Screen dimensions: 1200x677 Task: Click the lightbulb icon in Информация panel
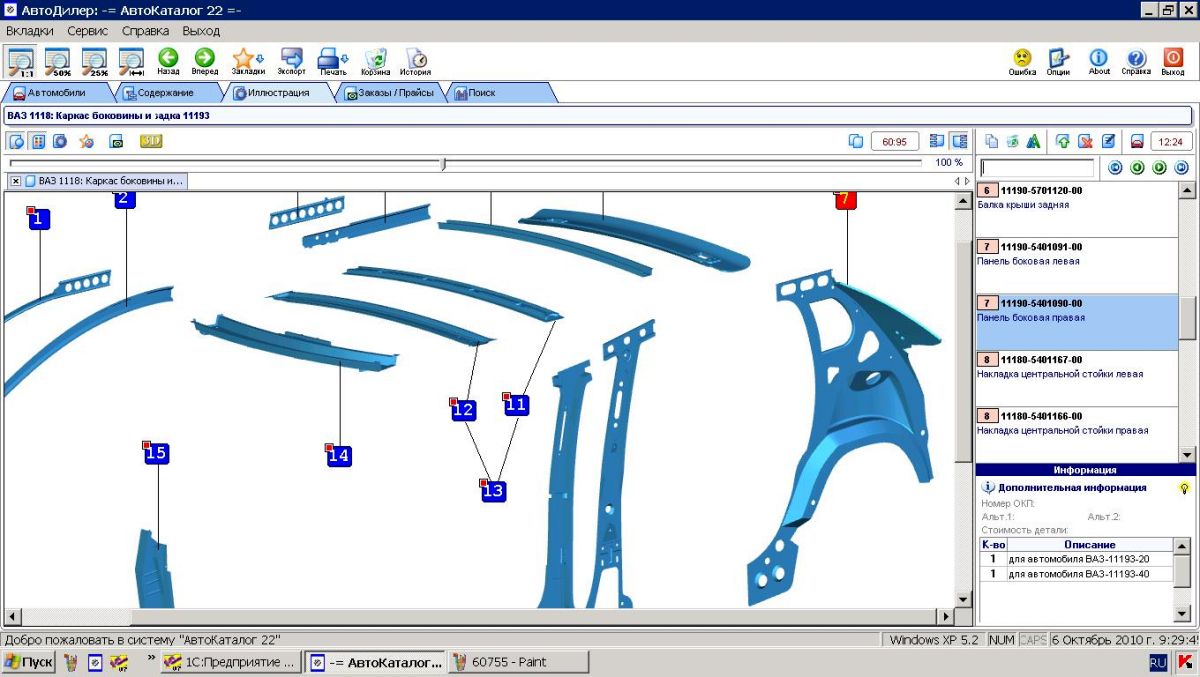[x=1184, y=488]
